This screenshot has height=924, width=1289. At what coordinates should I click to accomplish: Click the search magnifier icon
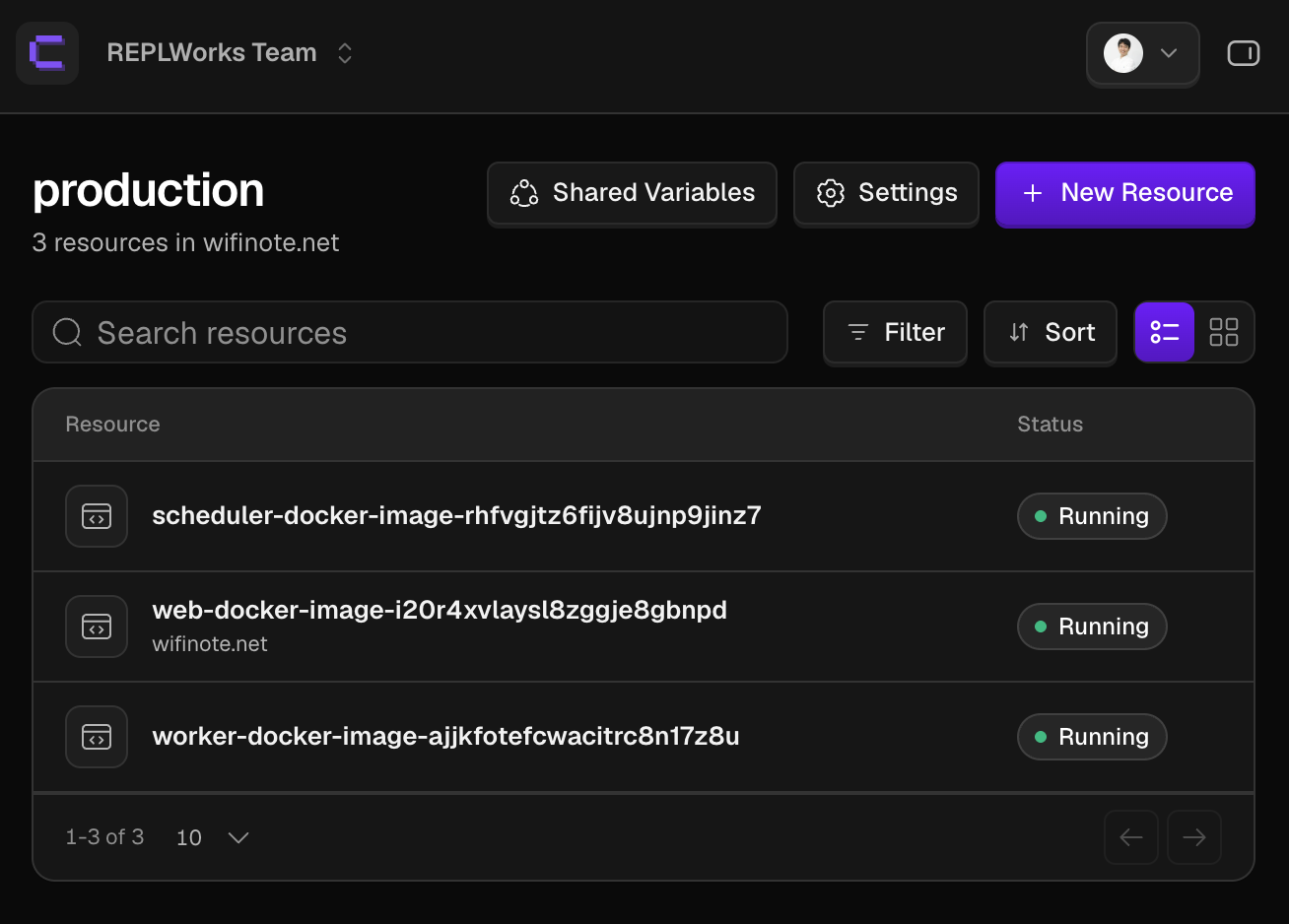[67, 332]
